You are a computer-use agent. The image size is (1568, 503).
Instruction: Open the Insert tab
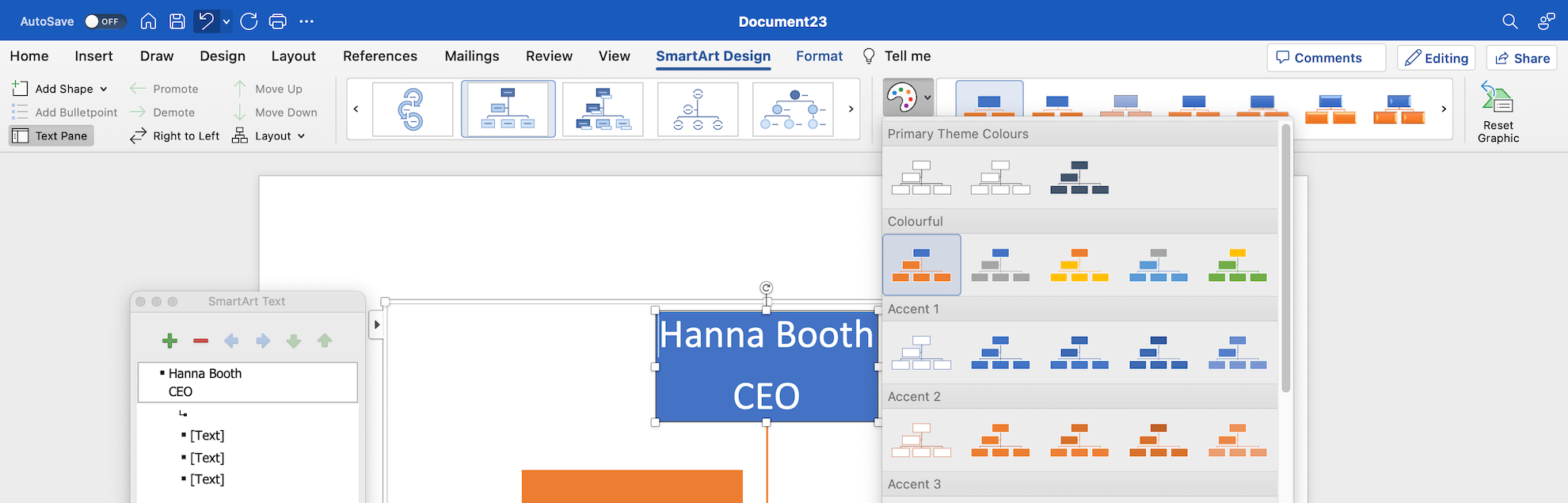click(93, 56)
